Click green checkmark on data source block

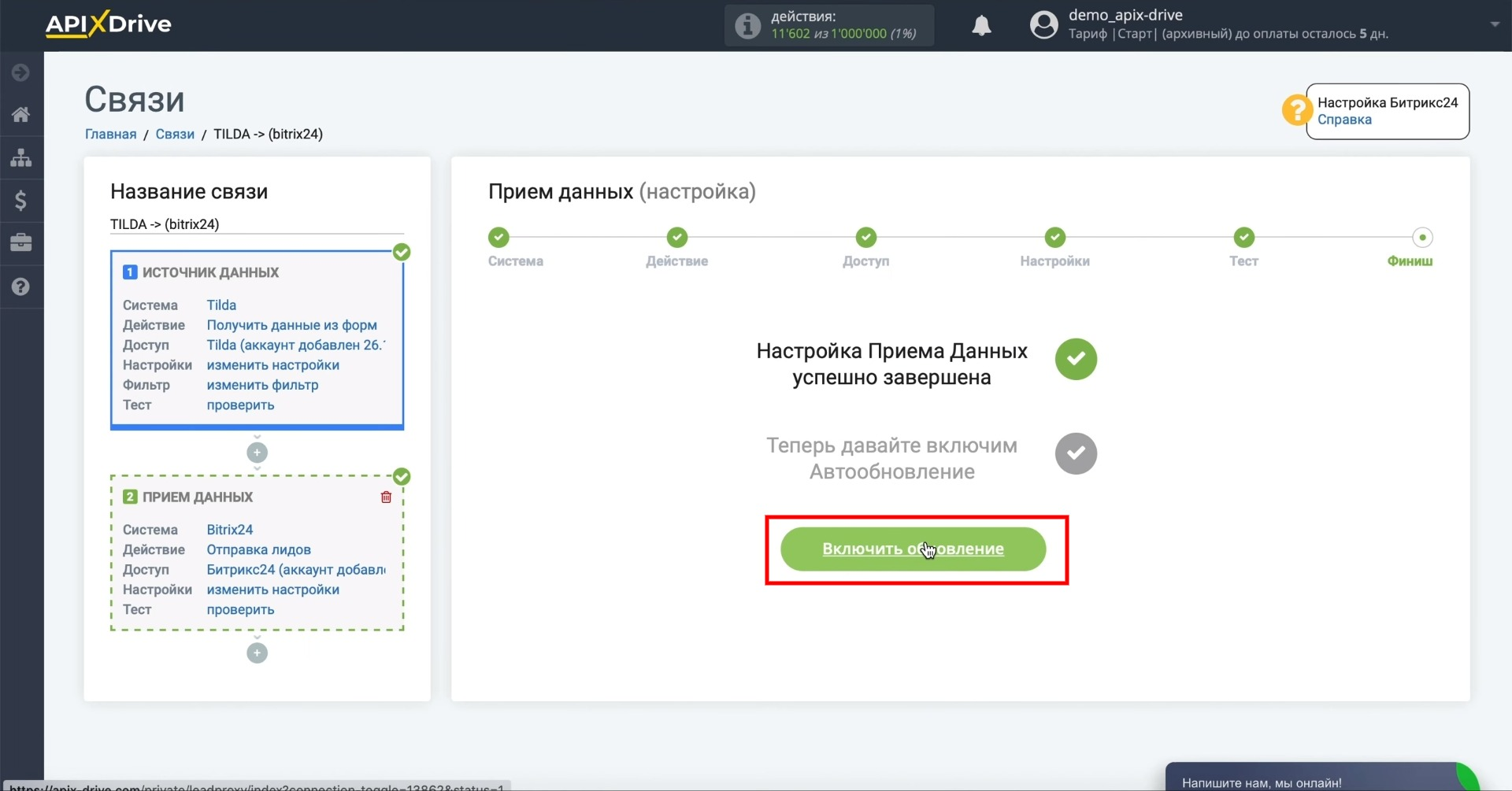(402, 252)
